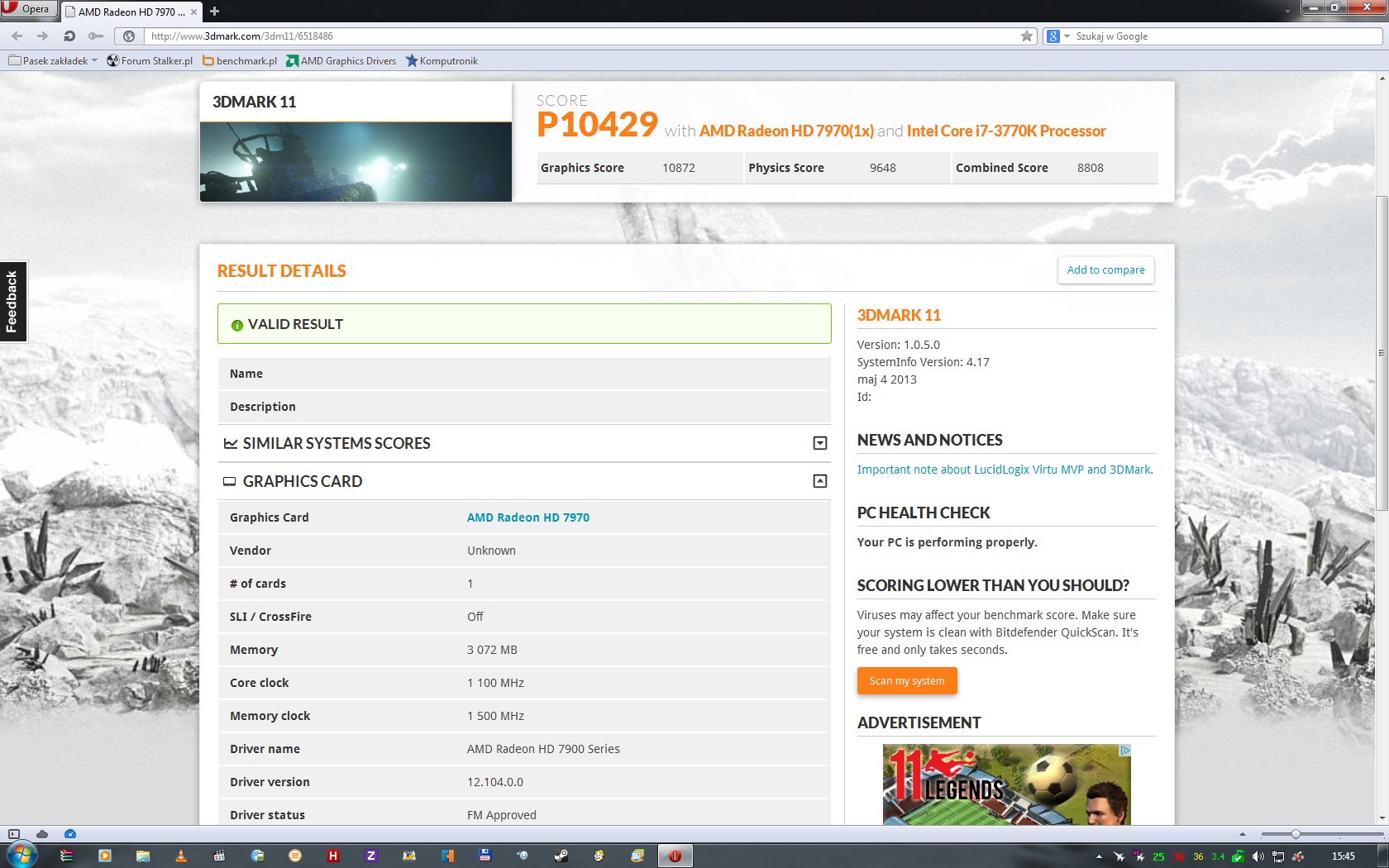The width and height of the screenshot is (1389, 868).
Task: Click the Add to compare button
Action: 1105,270
